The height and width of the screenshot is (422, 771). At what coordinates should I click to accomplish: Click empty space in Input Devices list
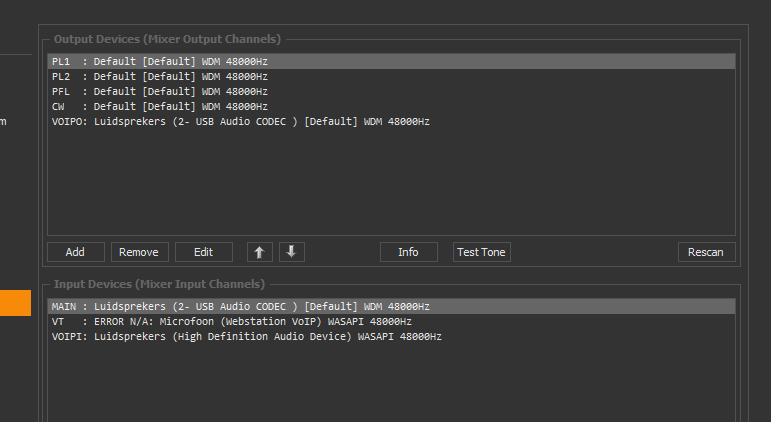[x=390, y=385]
